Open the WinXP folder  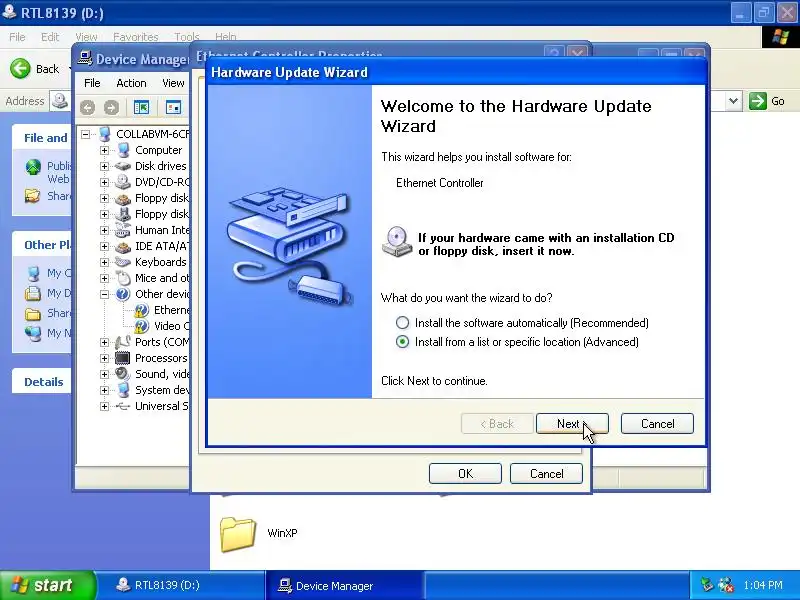click(238, 534)
